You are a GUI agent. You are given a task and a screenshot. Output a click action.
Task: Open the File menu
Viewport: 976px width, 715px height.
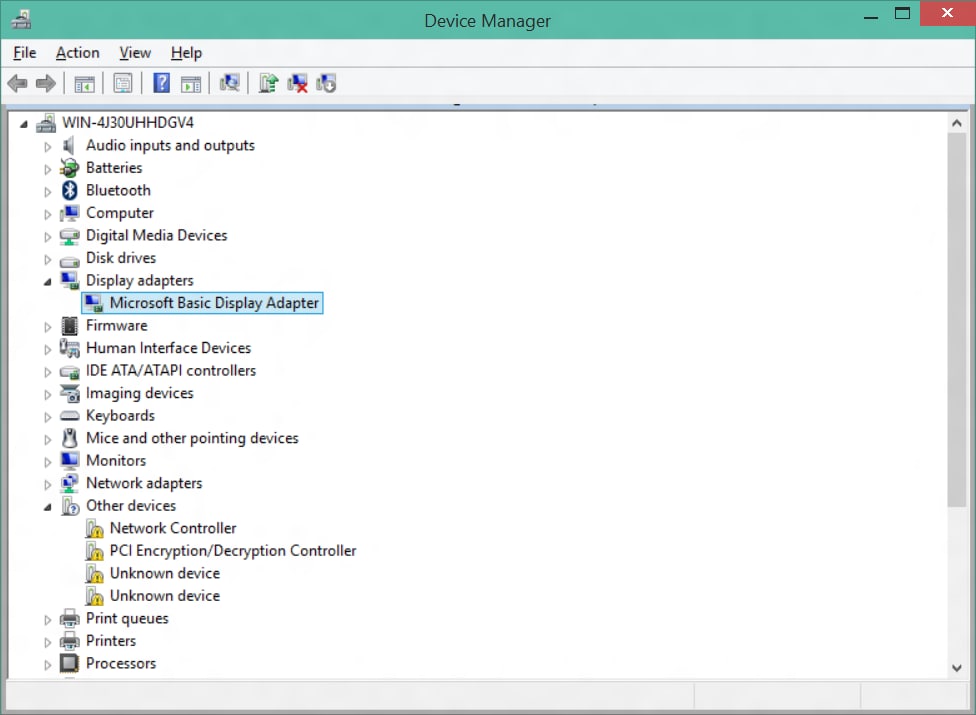pos(25,53)
